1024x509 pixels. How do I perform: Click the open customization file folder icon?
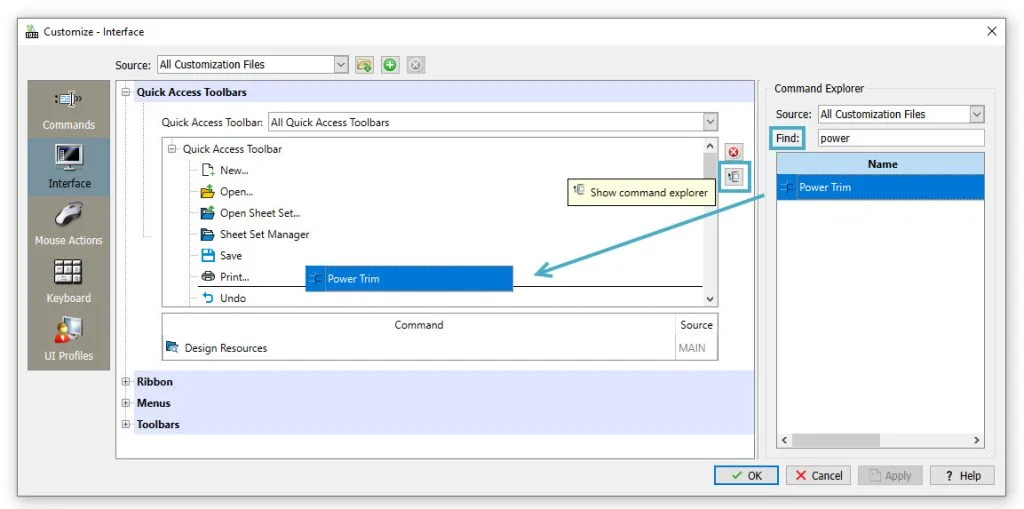pyautogui.click(x=364, y=65)
